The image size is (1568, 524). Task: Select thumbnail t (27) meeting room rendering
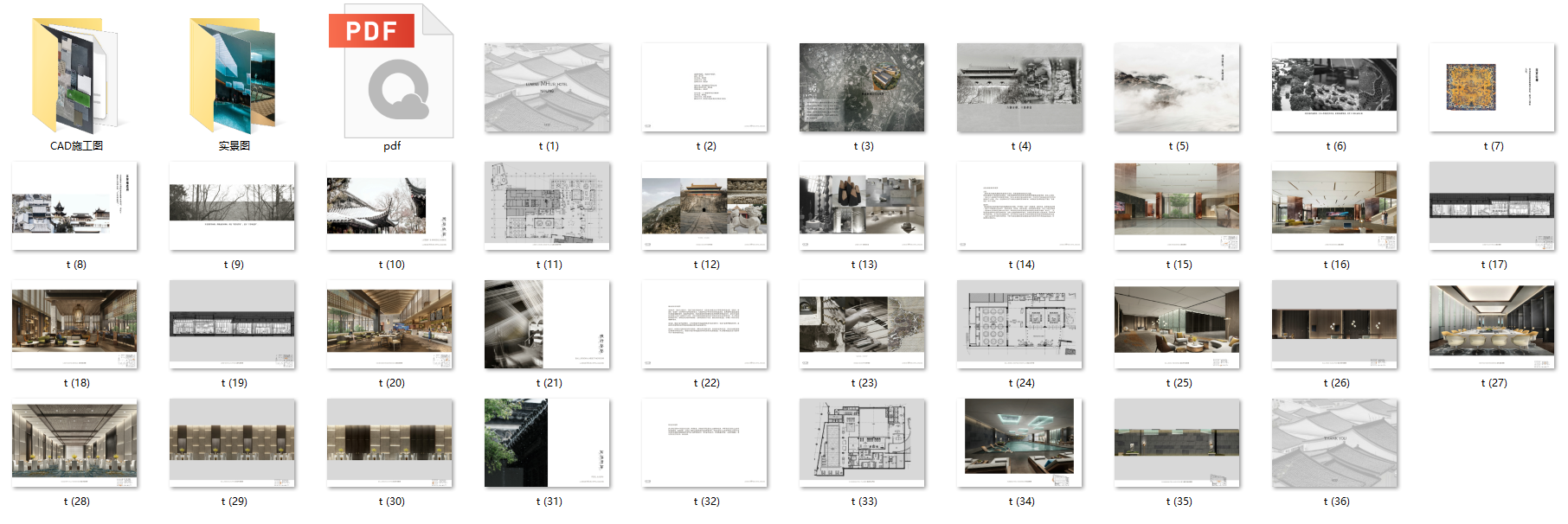point(1492,324)
